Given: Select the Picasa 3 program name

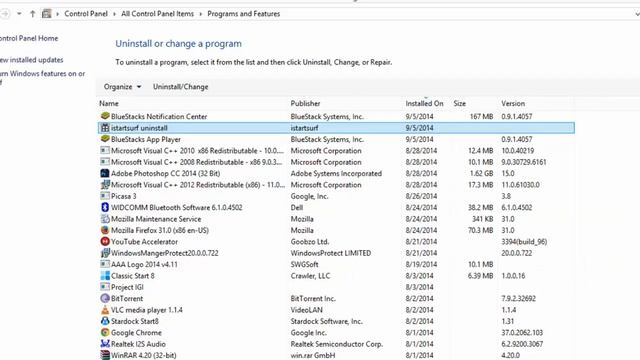Looking at the screenshot, I should (x=124, y=196).
